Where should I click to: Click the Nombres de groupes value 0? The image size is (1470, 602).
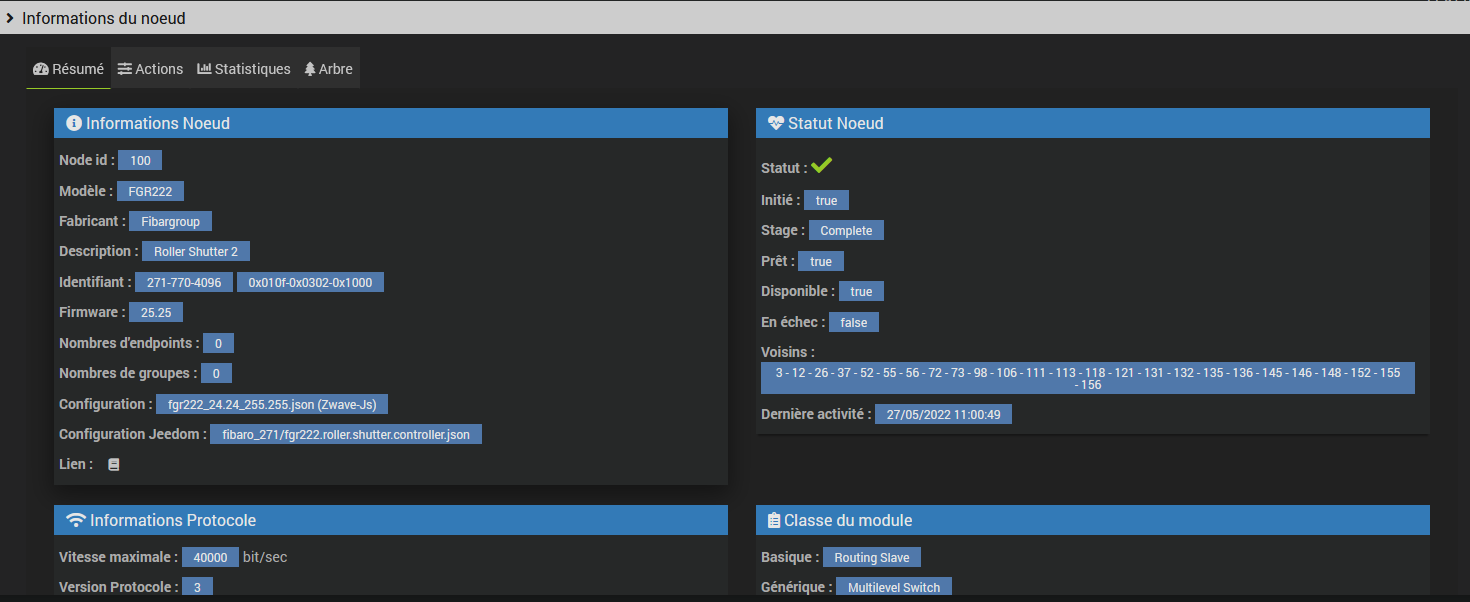pos(216,374)
